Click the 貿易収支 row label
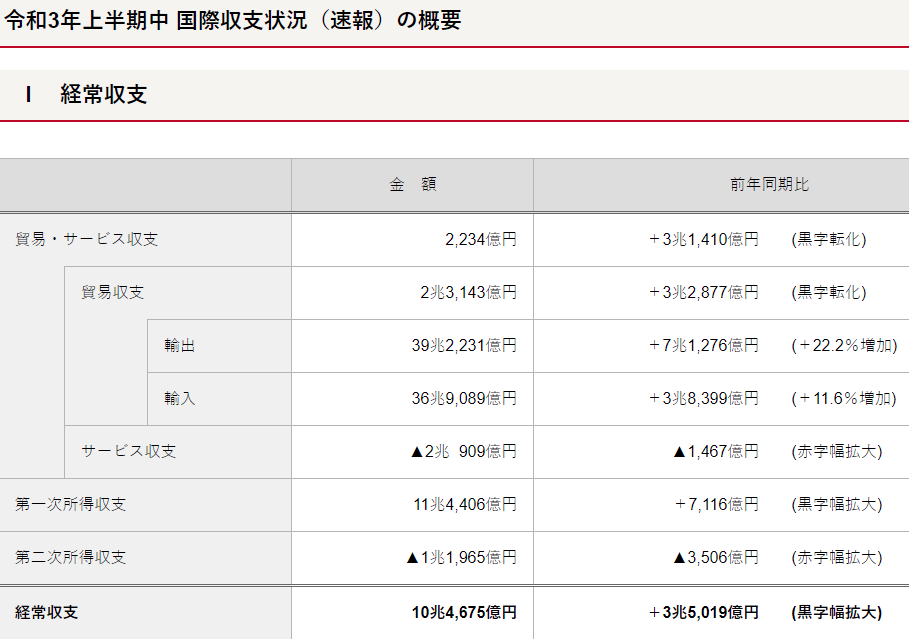Viewport: 909px width, 639px height. click(112, 293)
